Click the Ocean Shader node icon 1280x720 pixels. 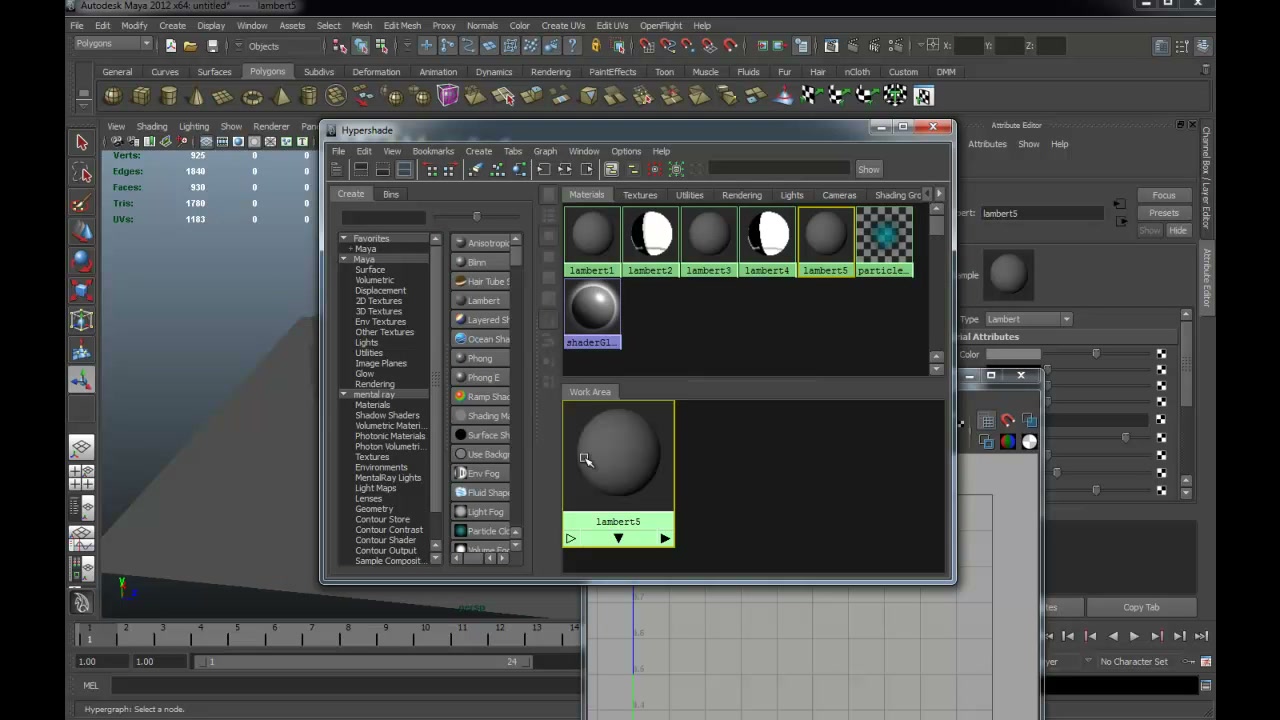(460, 339)
